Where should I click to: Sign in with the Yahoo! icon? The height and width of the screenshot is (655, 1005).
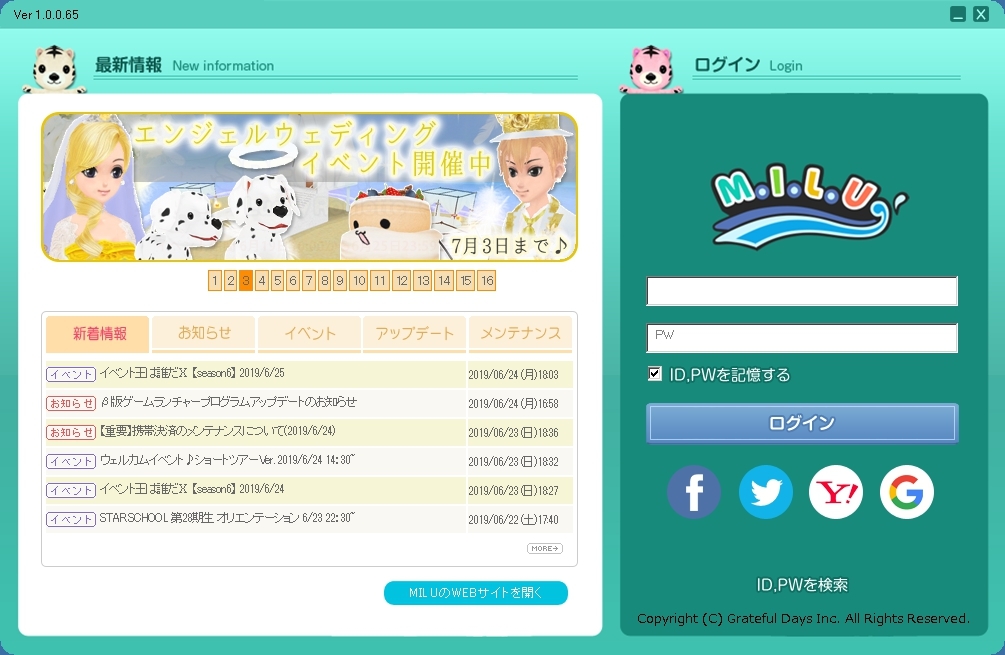tap(836, 492)
